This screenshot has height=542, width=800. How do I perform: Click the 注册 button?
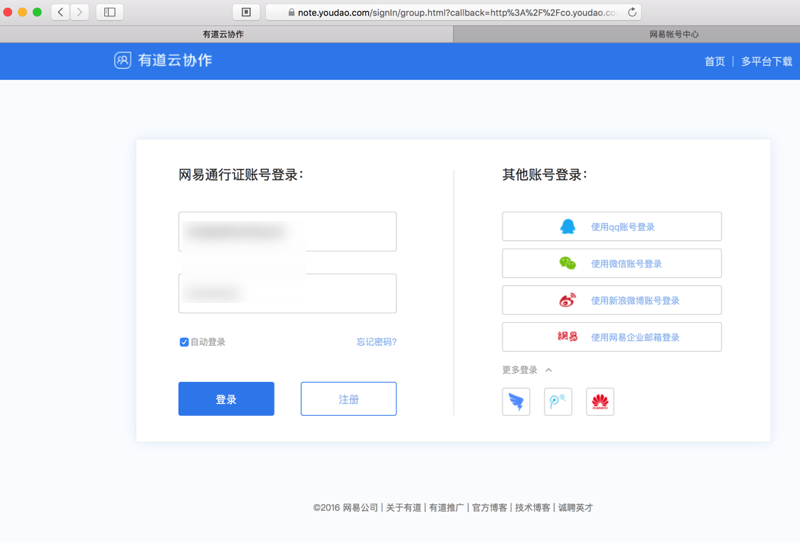[x=348, y=399]
